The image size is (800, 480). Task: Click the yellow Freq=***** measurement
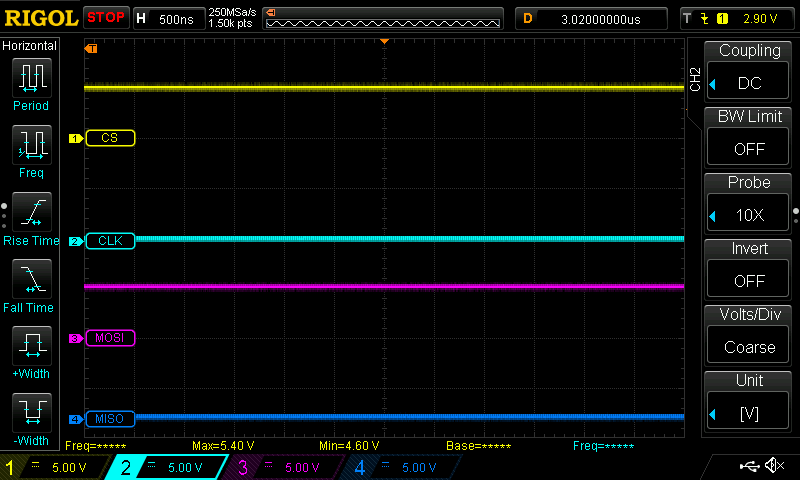(95, 446)
